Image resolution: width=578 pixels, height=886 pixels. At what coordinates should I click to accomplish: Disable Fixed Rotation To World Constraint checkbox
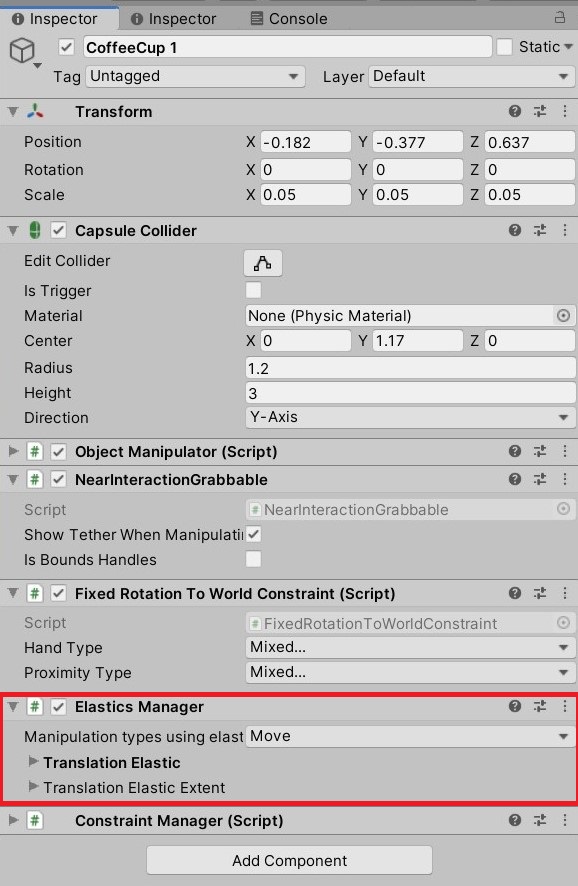tap(58, 593)
